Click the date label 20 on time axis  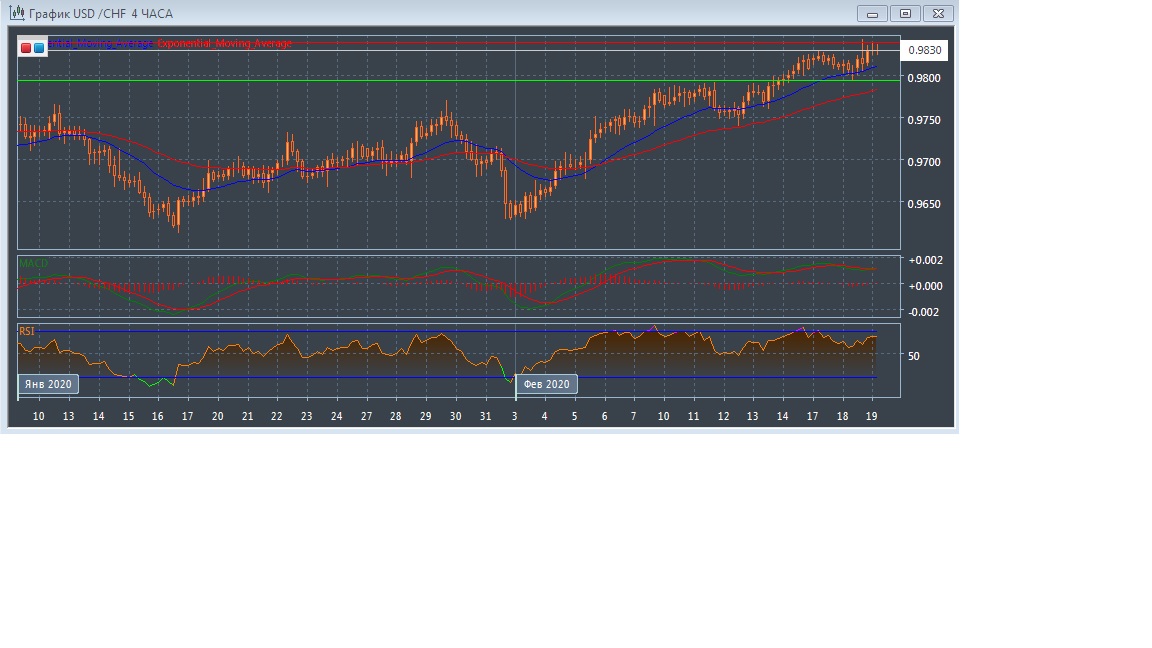[217, 417]
